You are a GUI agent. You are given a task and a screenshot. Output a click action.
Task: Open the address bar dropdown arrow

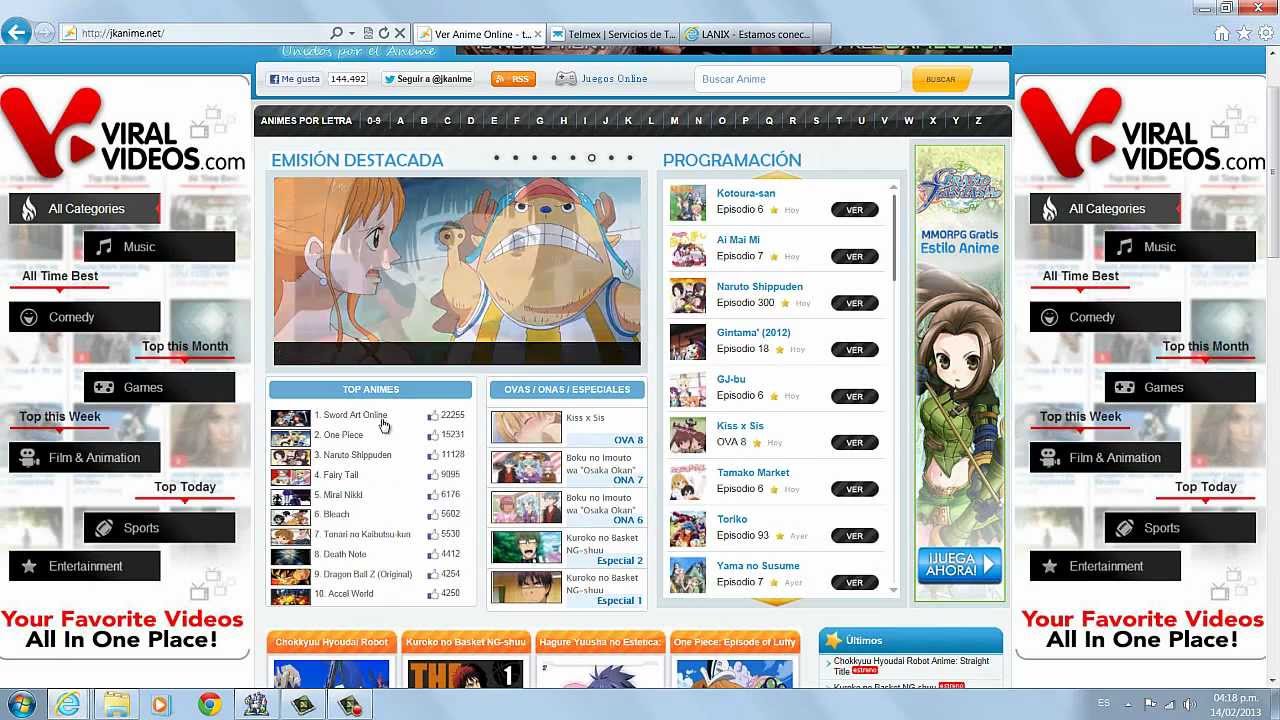tap(352, 33)
